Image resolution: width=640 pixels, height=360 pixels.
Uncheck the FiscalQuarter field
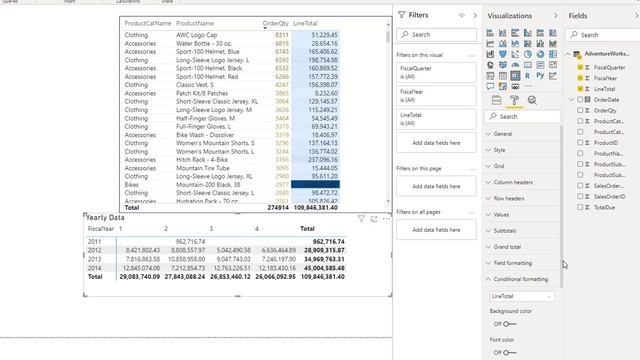coord(580,67)
